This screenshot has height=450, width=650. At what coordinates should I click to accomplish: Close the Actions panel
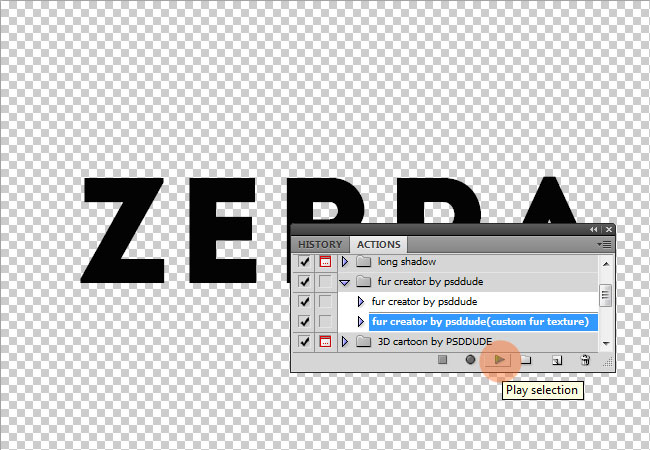pyautogui.click(x=609, y=230)
